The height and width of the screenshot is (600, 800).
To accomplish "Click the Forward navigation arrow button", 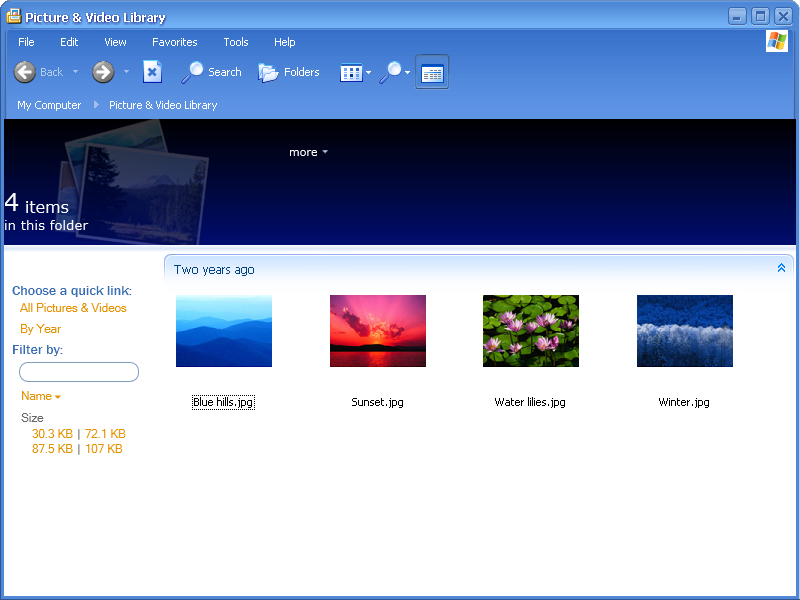I will coord(102,72).
